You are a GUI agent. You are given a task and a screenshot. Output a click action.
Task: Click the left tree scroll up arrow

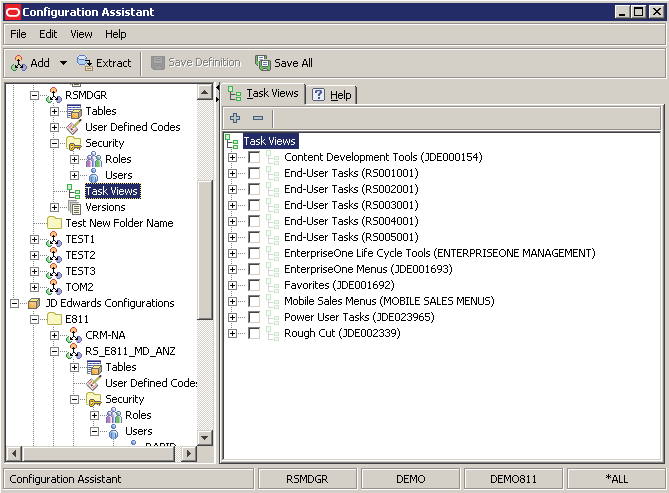click(x=205, y=92)
